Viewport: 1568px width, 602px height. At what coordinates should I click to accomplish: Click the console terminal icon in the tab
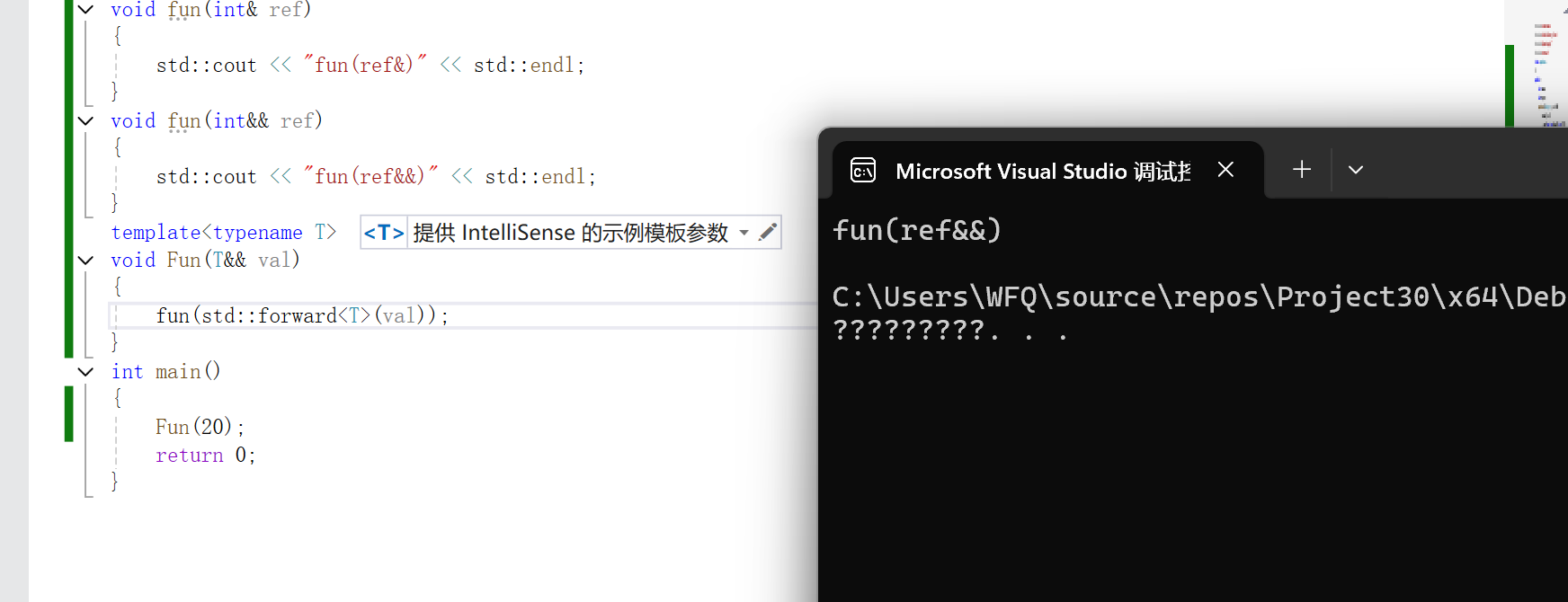click(x=863, y=170)
